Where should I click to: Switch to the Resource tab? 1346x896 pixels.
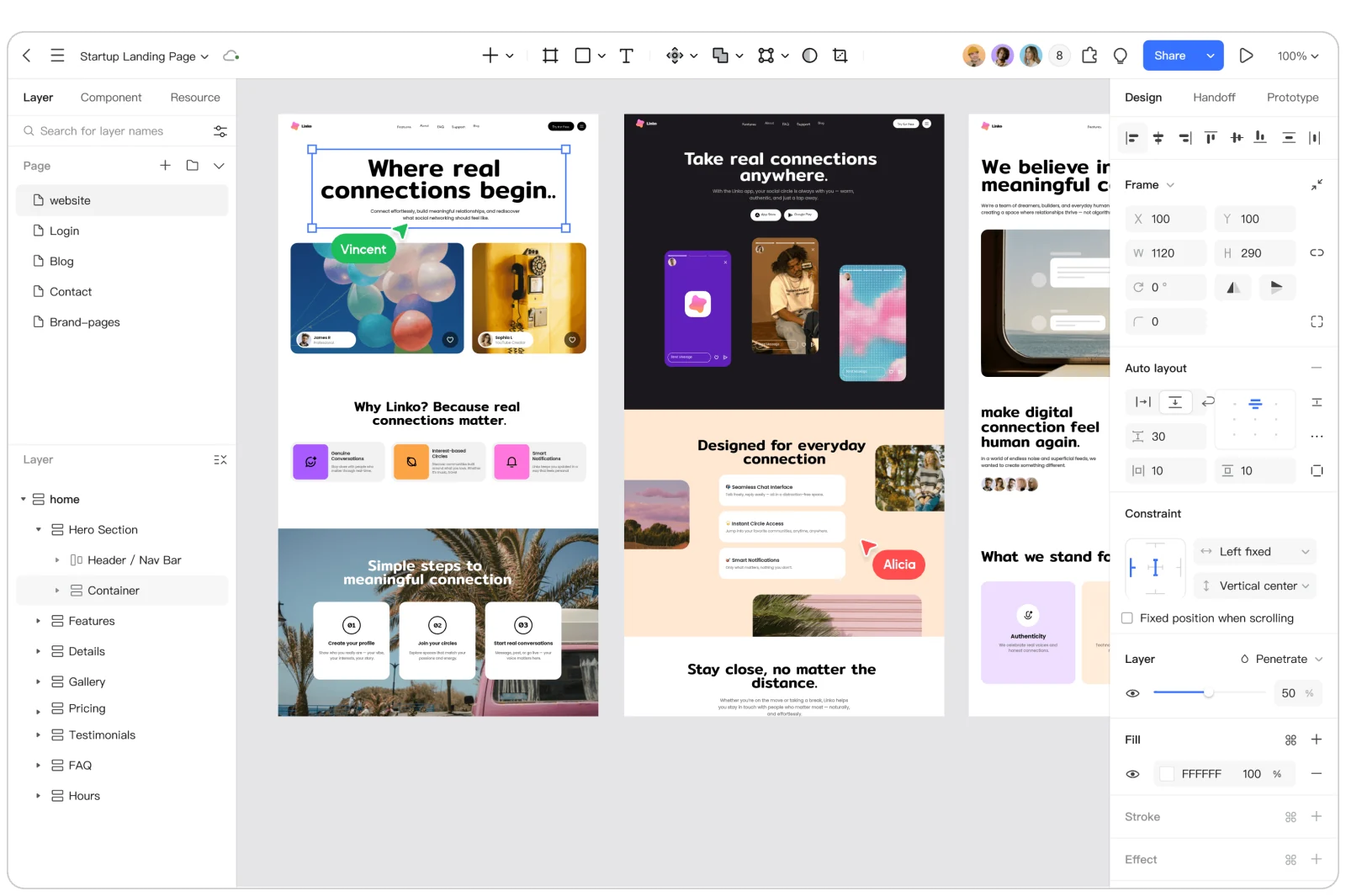pos(195,98)
